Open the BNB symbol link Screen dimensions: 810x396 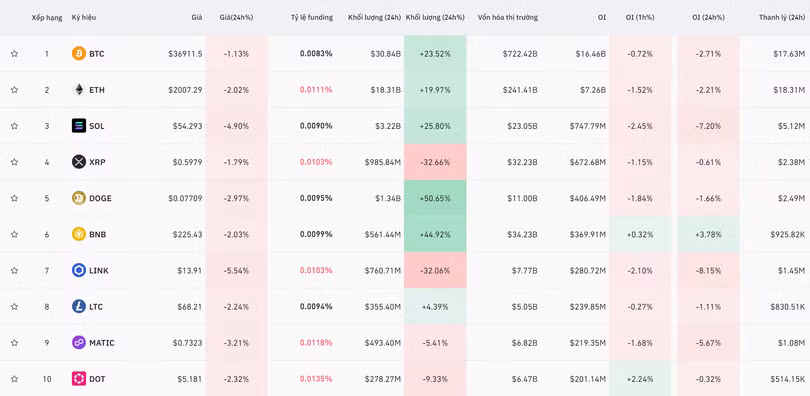[x=98, y=234]
